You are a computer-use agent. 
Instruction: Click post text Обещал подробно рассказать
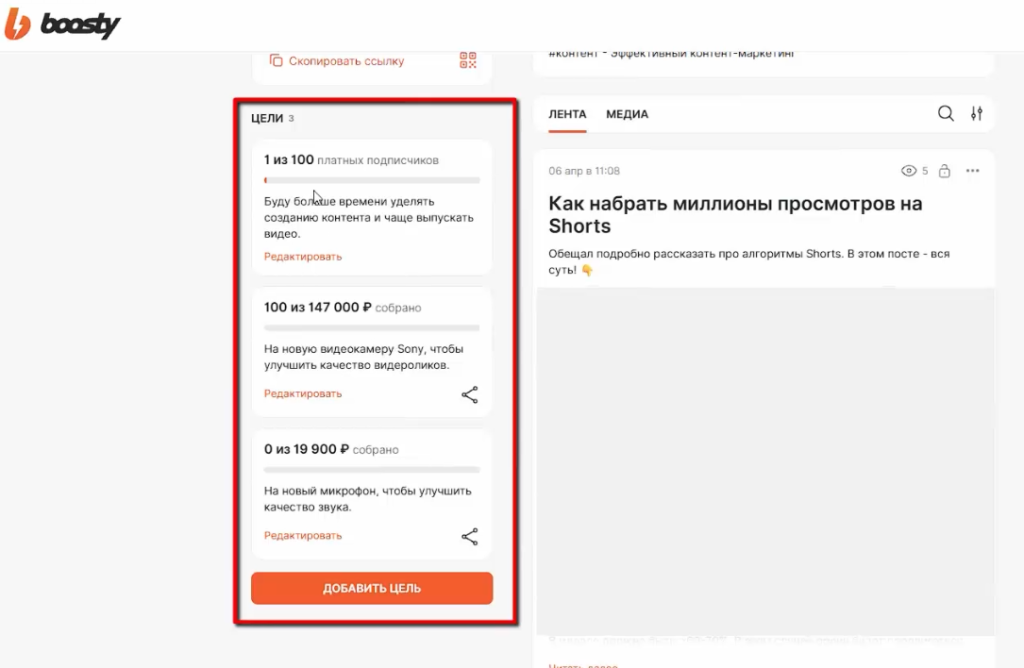pyautogui.click(x=749, y=261)
